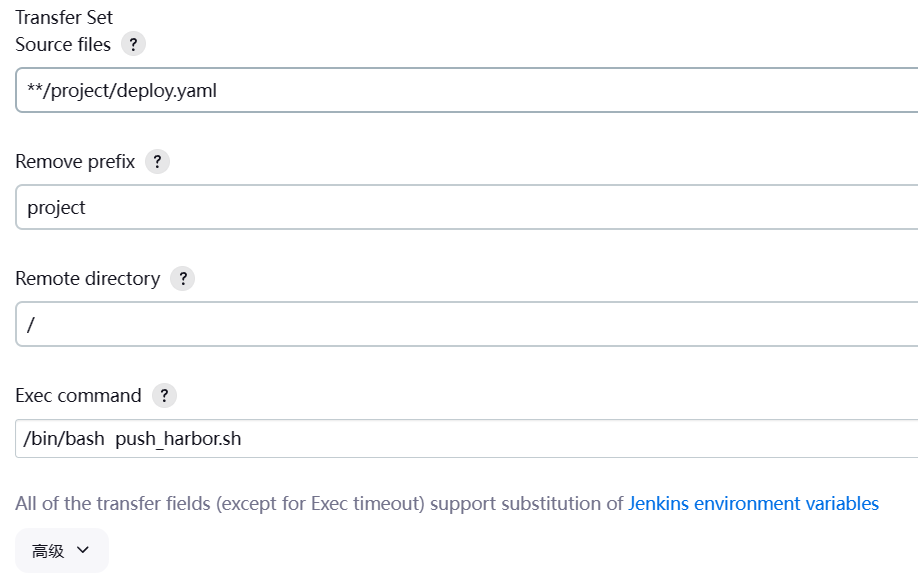Focus the Exec command text area

[x=500, y=439]
